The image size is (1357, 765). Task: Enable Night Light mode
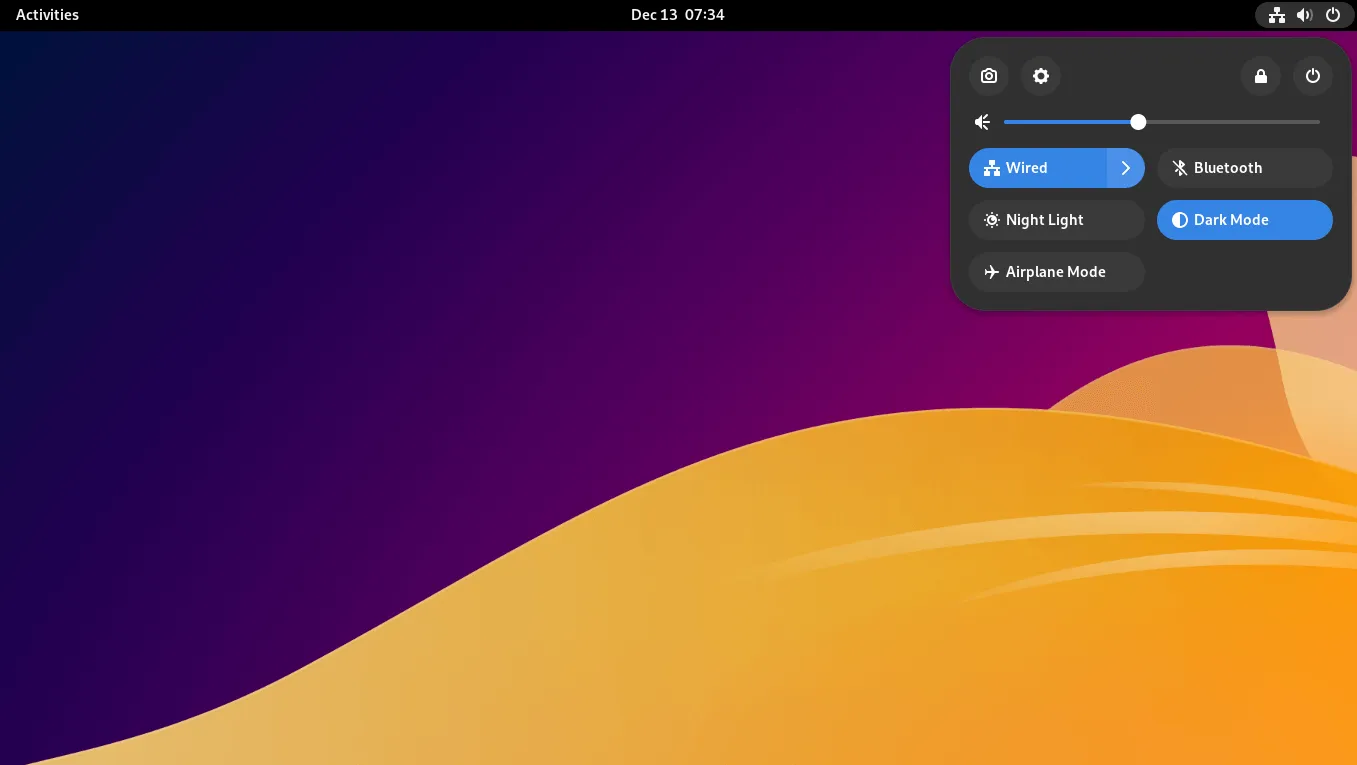point(1044,219)
